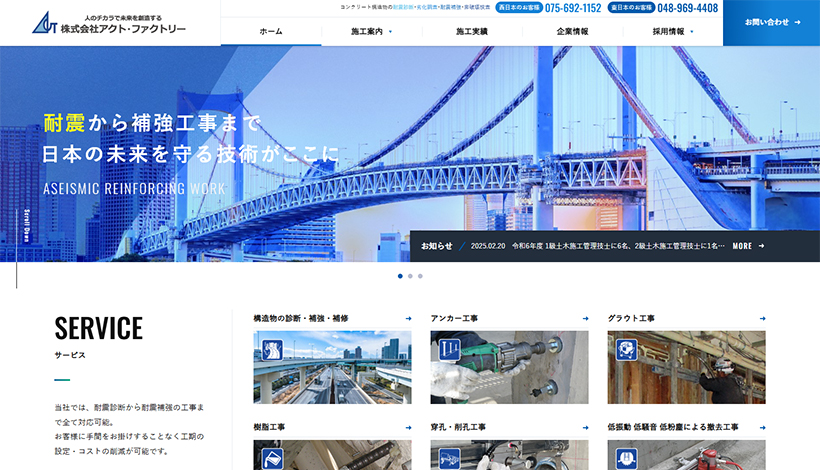Select the first slider pagination dot
Image resolution: width=820 pixels, height=470 pixels.
pos(400,276)
